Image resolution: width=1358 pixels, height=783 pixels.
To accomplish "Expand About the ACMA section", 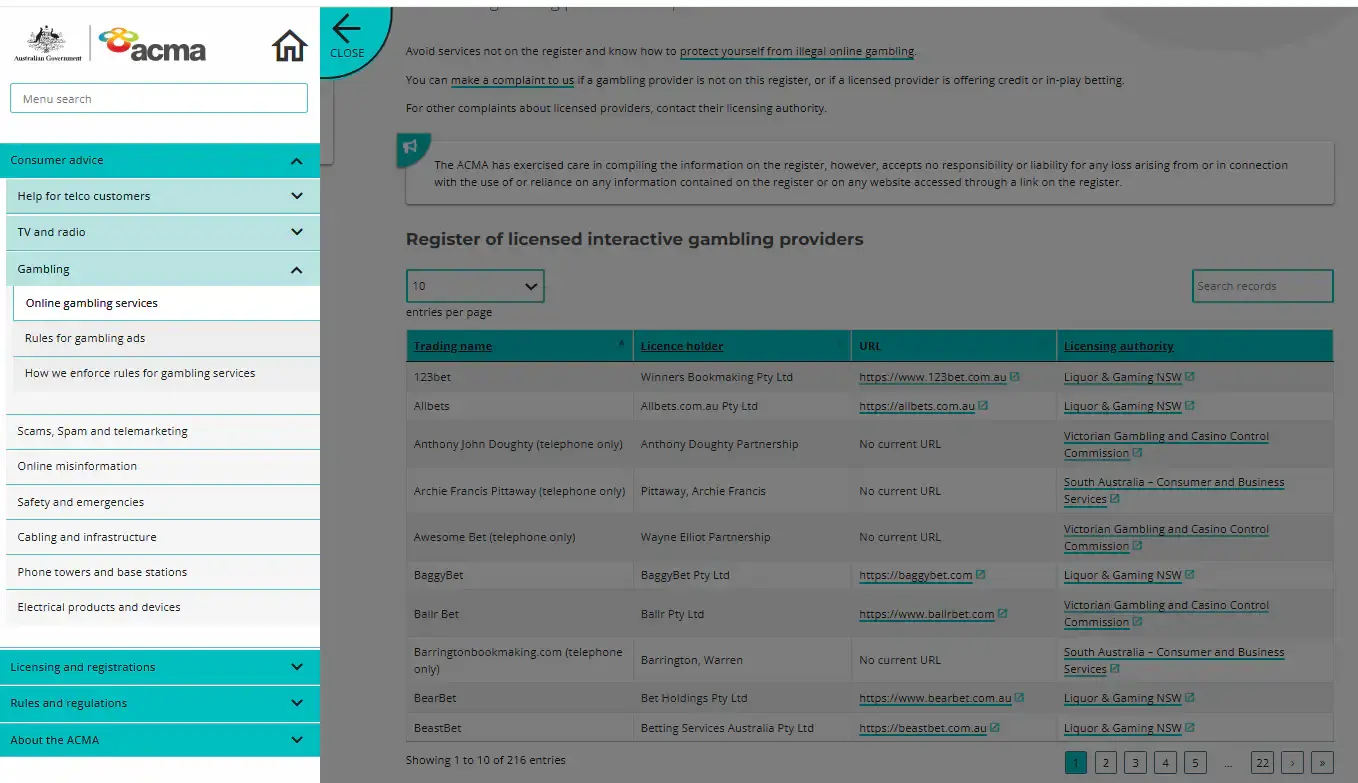I will point(297,740).
